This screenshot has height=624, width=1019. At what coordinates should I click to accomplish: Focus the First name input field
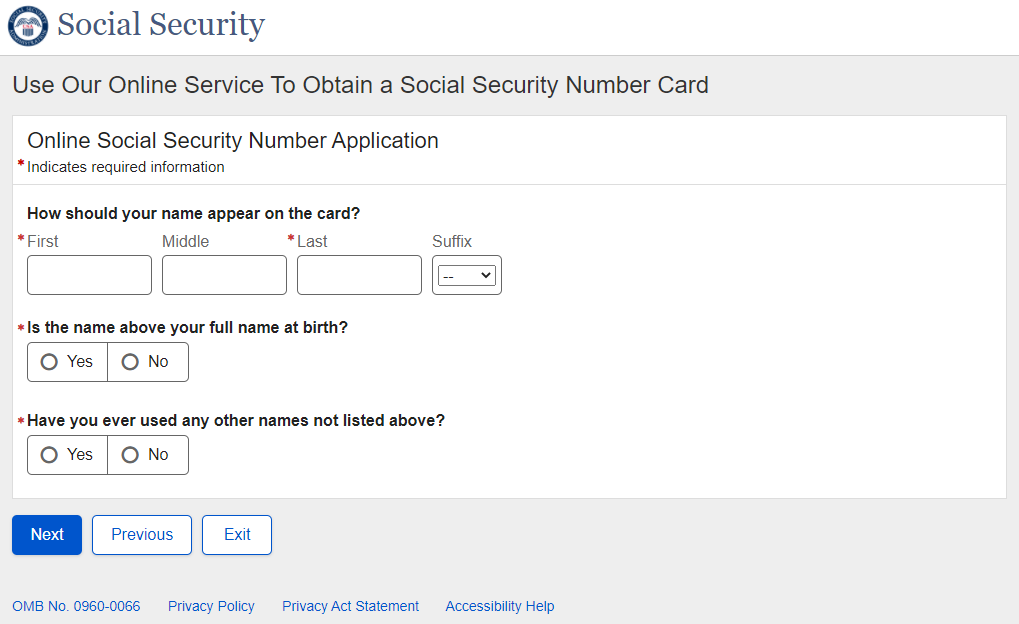click(89, 275)
